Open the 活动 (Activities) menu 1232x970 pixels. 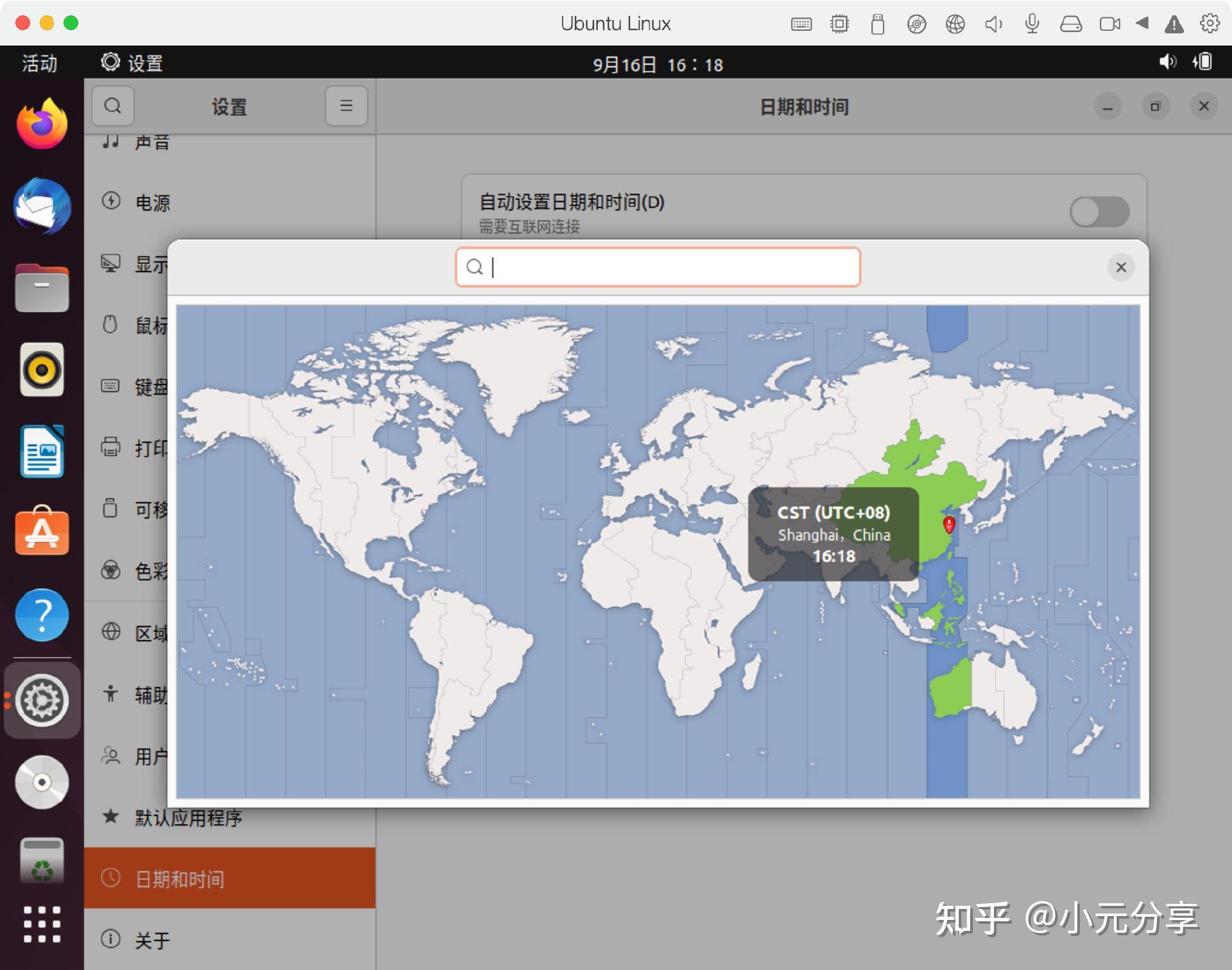coord(38,63)
